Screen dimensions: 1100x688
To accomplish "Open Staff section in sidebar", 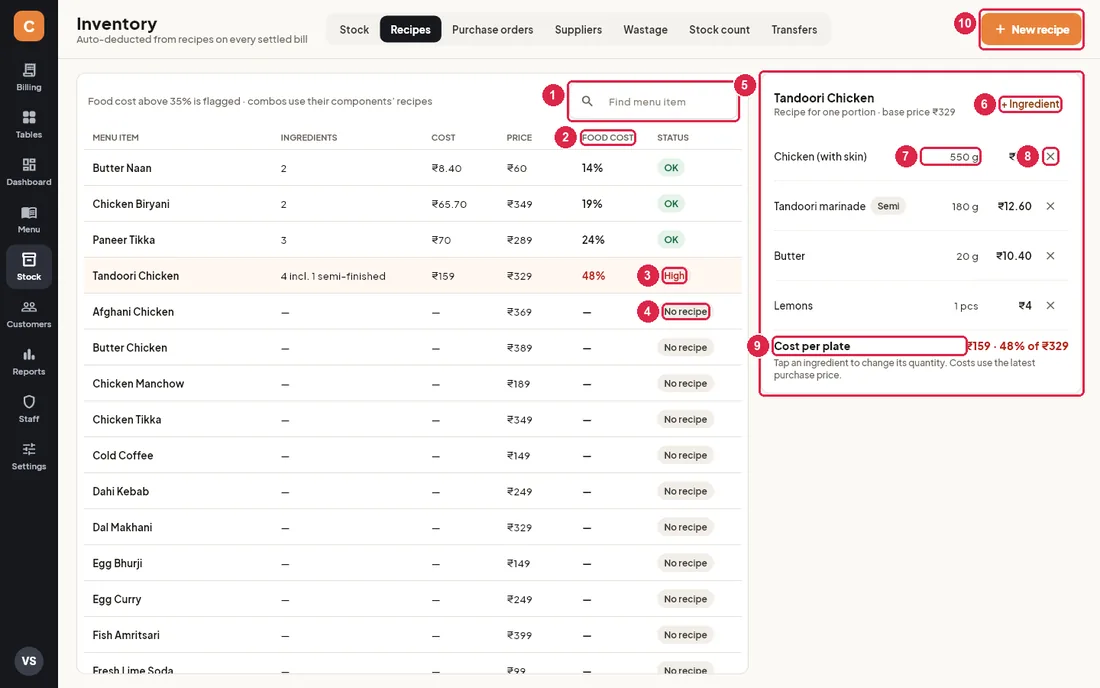I will (29, 409).
